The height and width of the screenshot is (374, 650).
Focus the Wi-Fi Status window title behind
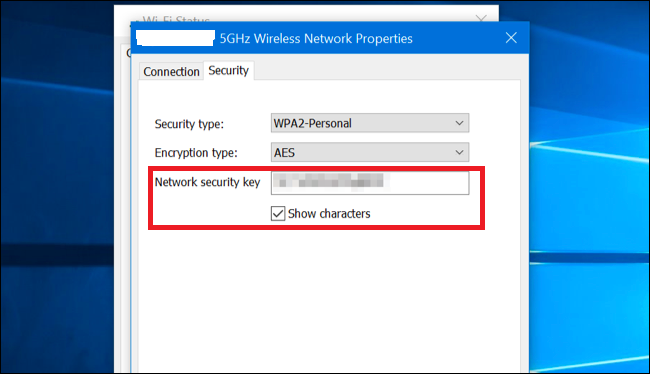tap(176, 19)
